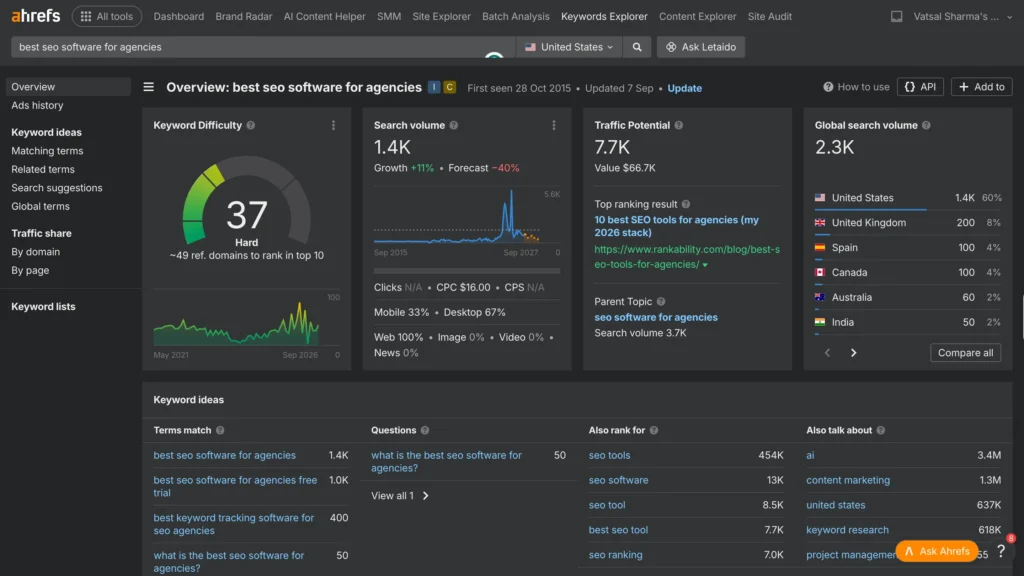Click the Ask Letaido button
Image resolution: width=1024 pixels, height=576 pixels.
(x=701, y=47)
